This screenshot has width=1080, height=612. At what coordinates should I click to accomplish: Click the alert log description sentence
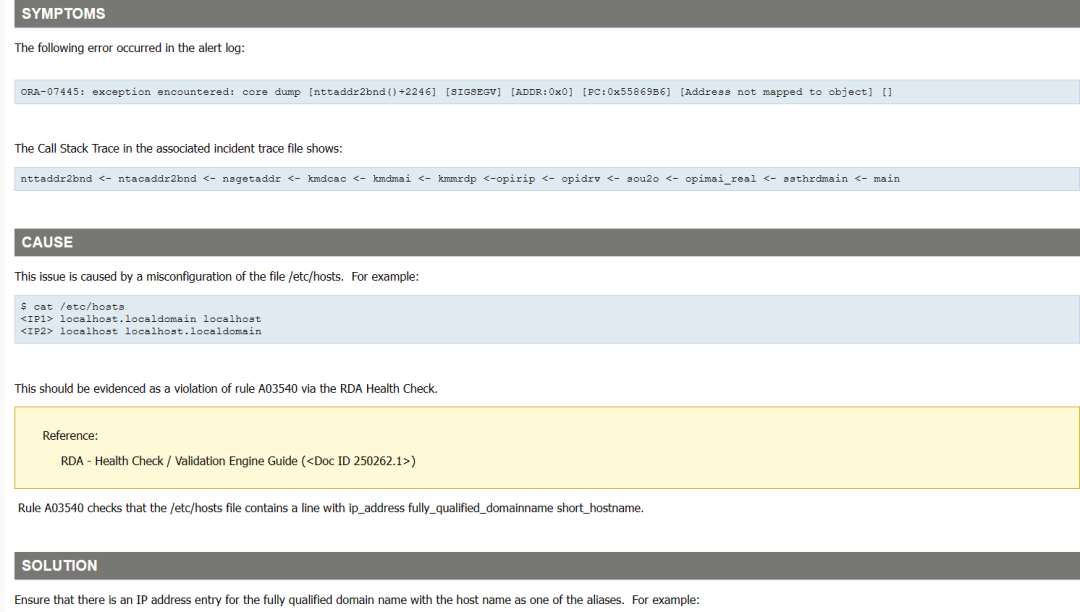click(x=130, y=47)
